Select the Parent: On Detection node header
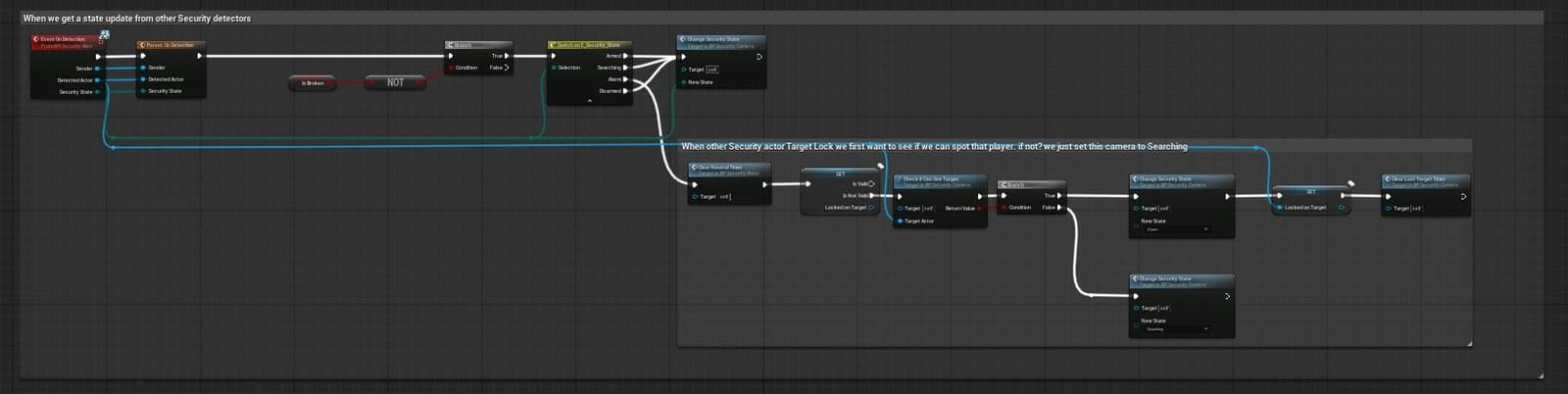This screenshot has height=394, width=1568. coord(171,45)
